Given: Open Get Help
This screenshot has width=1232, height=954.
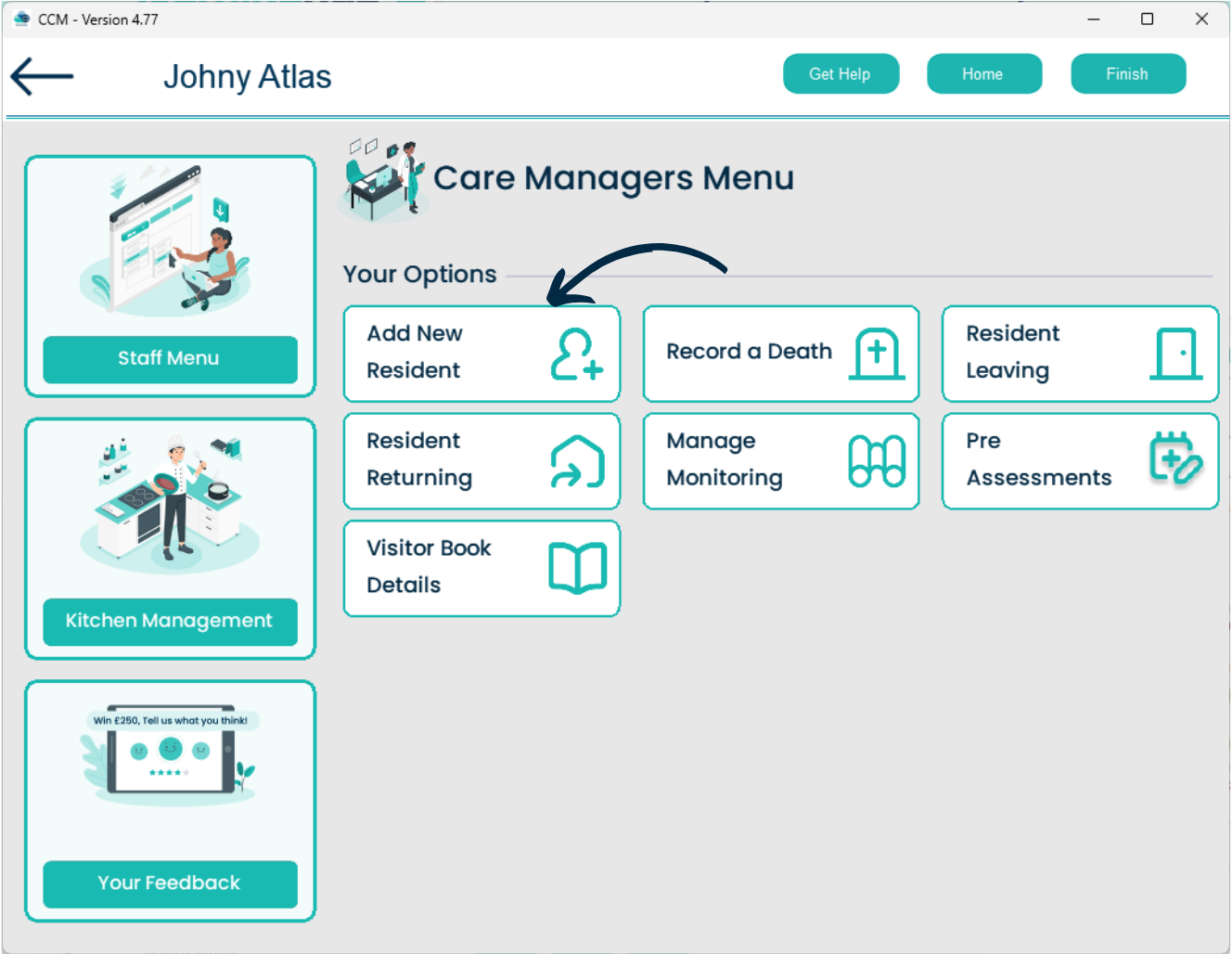Looking at the screenshot, I should point(841,74).
